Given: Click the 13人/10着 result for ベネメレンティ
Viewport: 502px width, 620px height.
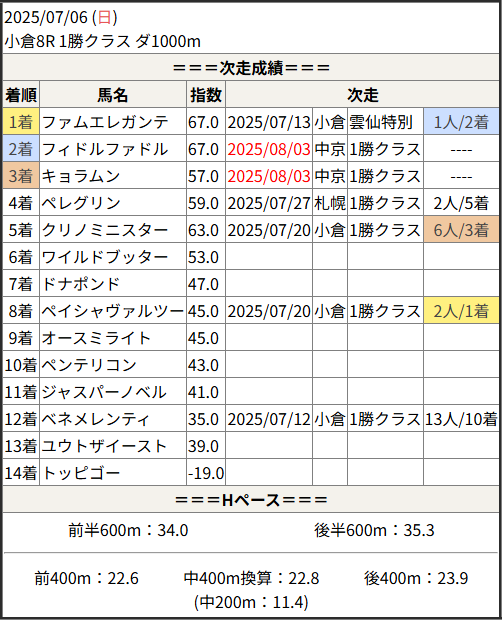Looking at the screenshot, I should coord(461,419).
